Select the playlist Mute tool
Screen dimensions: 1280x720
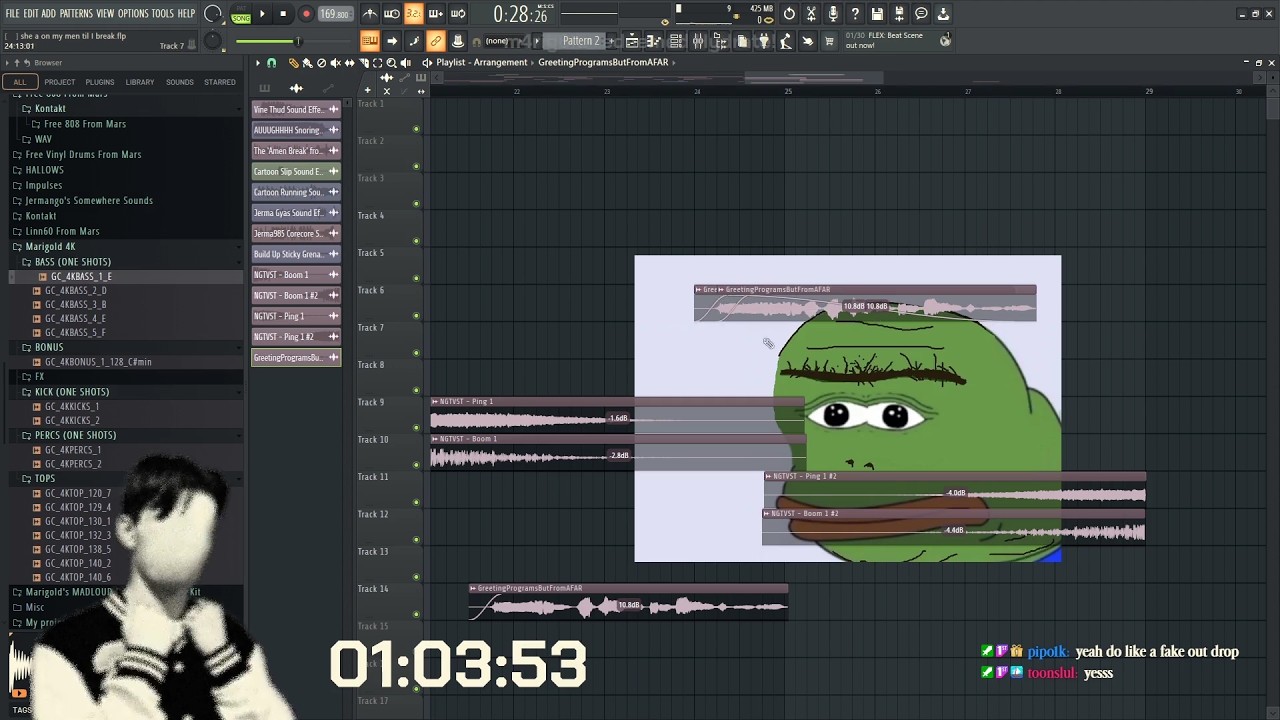coord(335,62)
